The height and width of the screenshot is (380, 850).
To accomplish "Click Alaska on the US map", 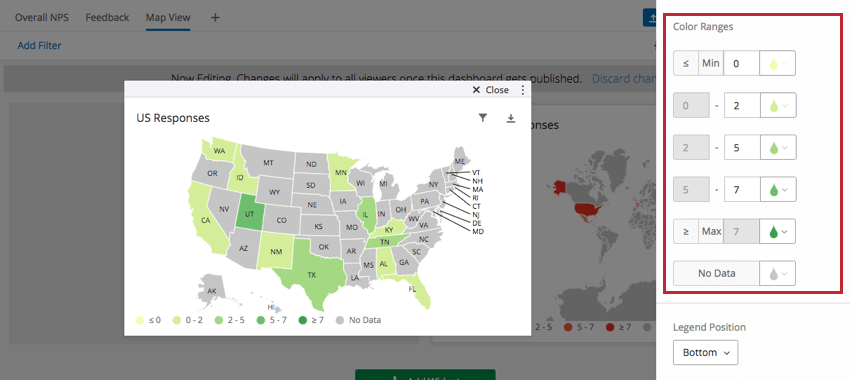I will pyautogui.click(x=212, y=291).
